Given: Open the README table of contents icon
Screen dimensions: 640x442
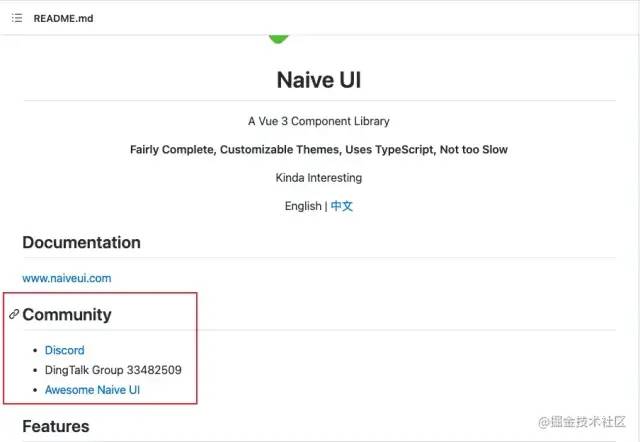Looking at the screenshot, I should 17,18.
